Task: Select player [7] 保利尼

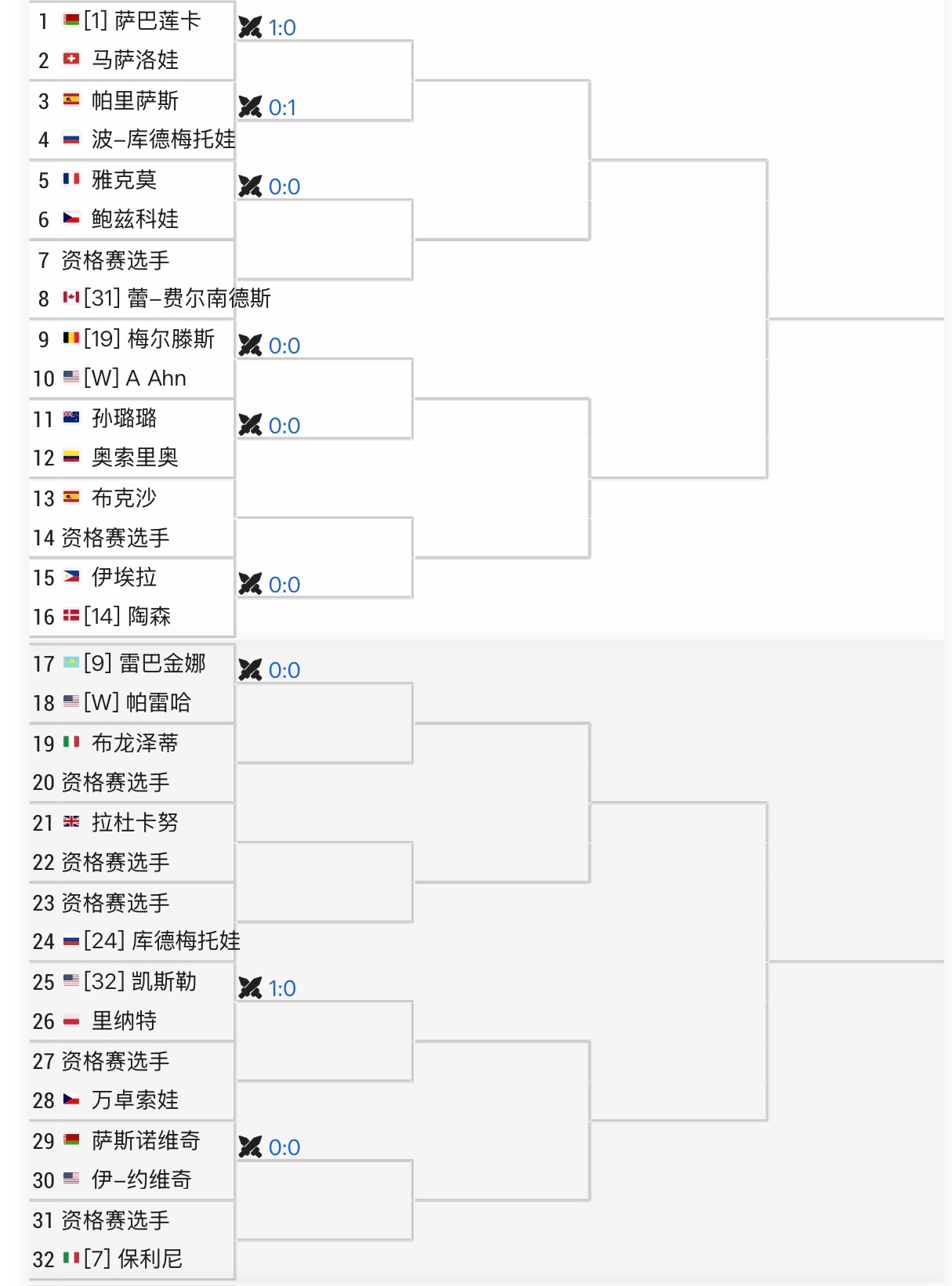Action: pos(132,1259)
